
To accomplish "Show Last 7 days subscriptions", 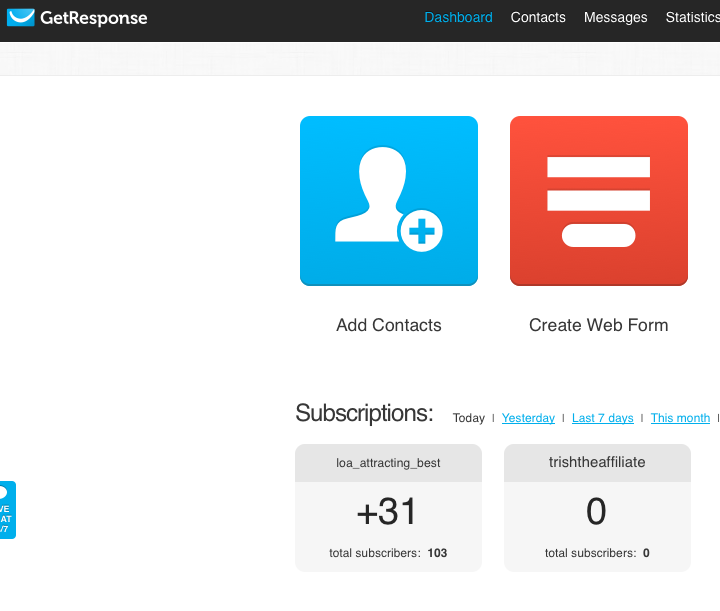I will (x=602, y=418).
